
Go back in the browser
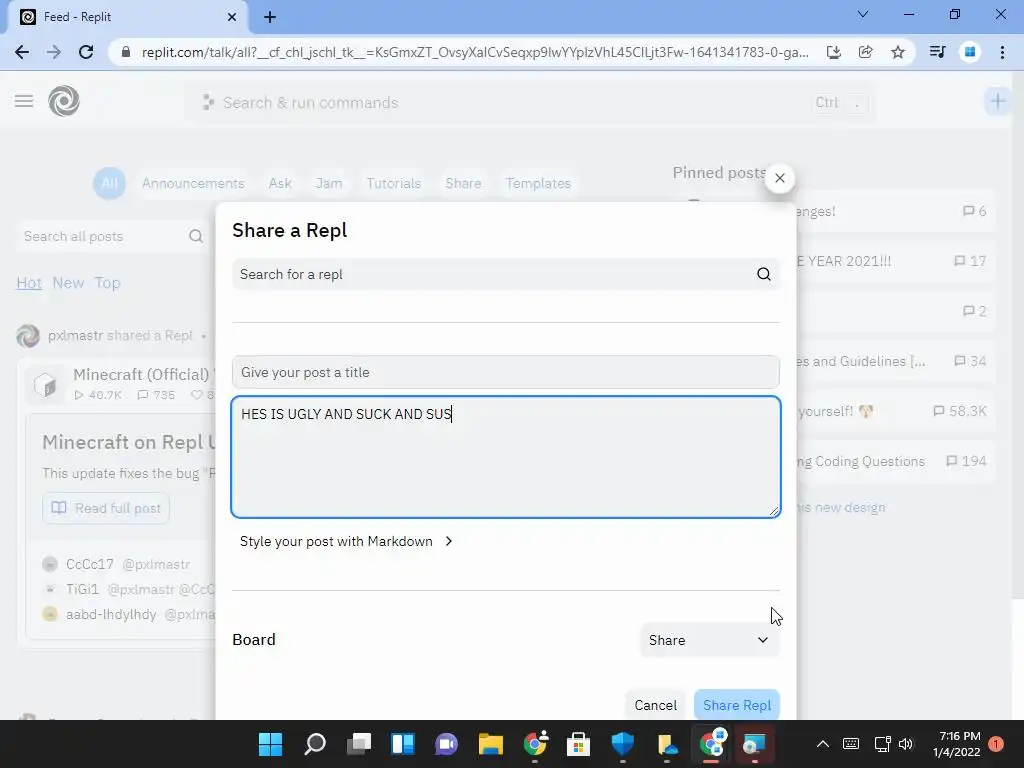[x=22, y=52]
